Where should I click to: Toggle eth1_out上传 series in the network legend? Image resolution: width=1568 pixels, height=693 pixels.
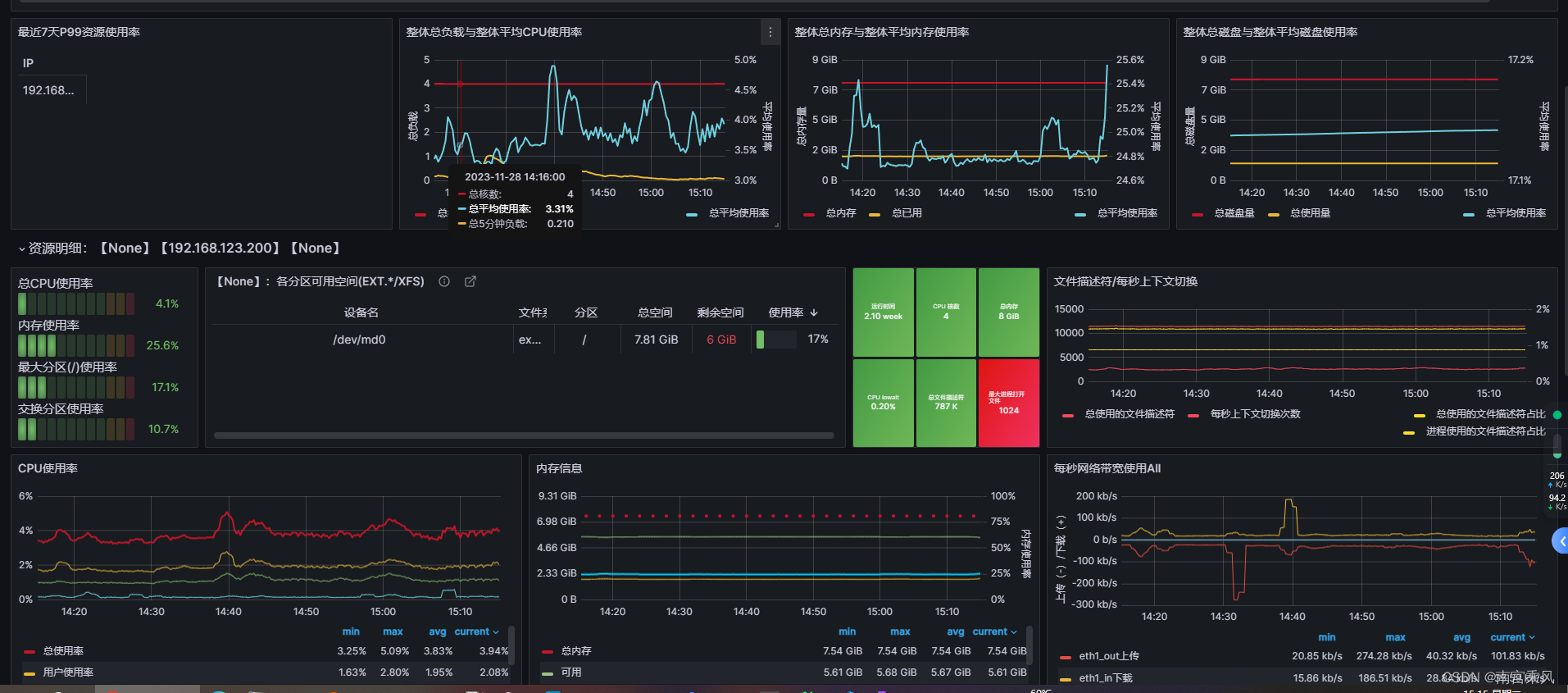[x=1109, y=656]
